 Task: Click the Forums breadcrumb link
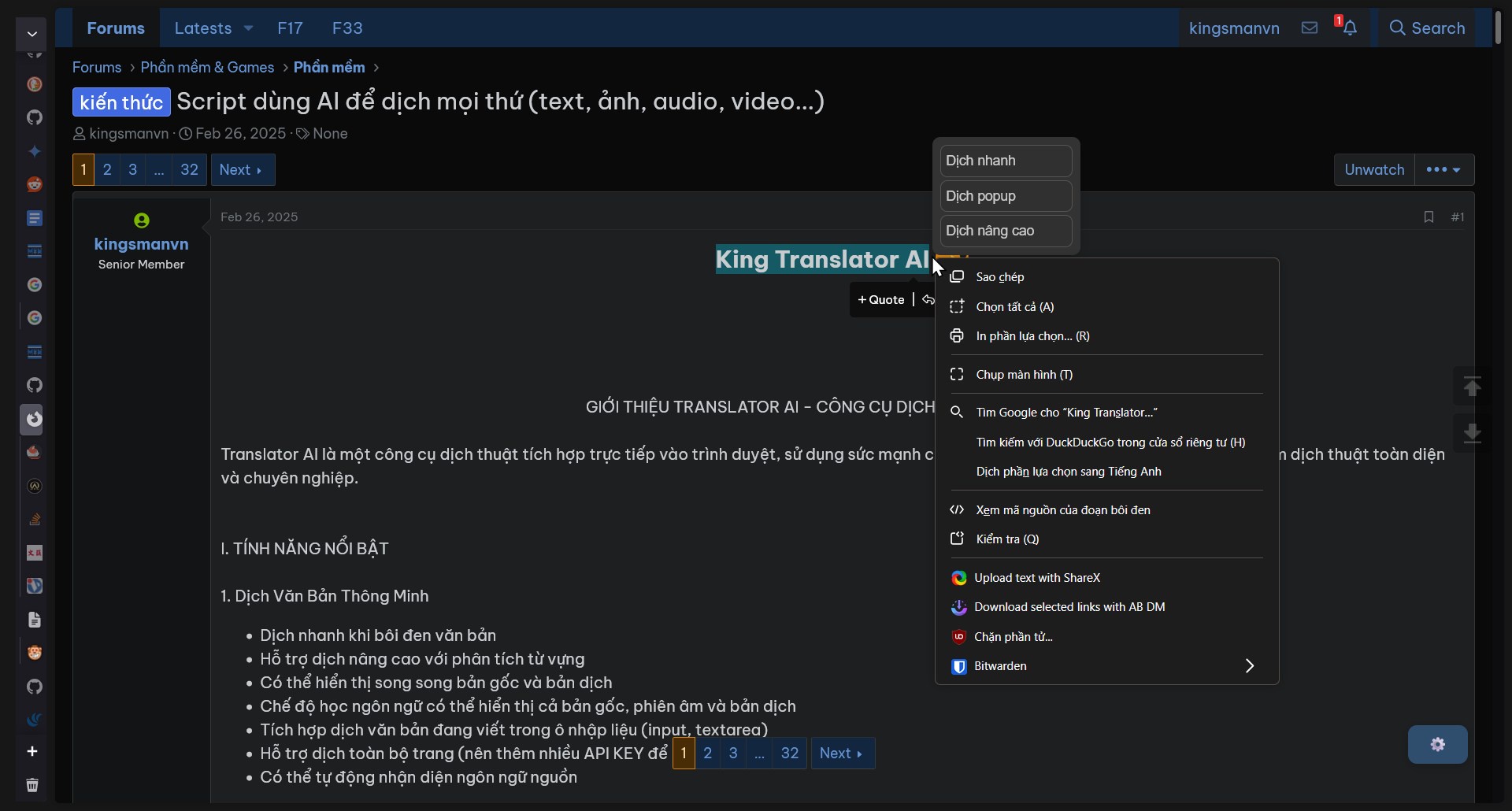click(x=97, y=68)
